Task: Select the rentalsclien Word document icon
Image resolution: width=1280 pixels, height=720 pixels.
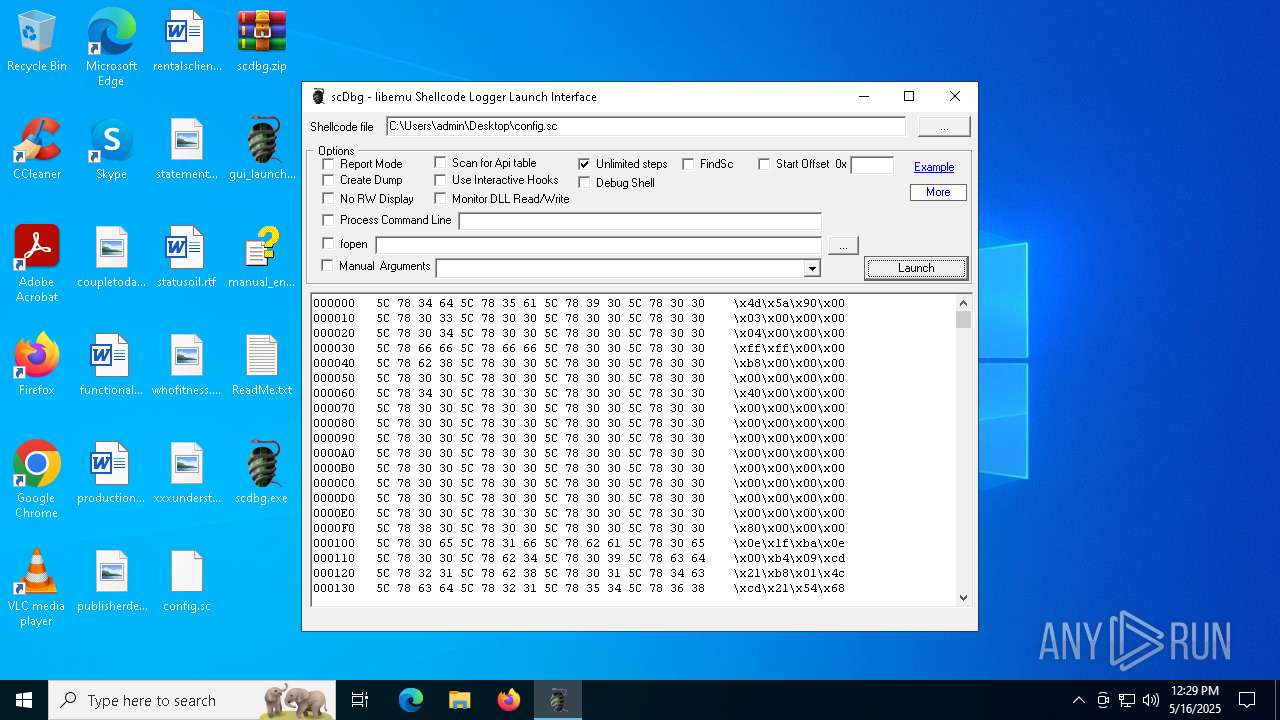Action: coord(187,41)
